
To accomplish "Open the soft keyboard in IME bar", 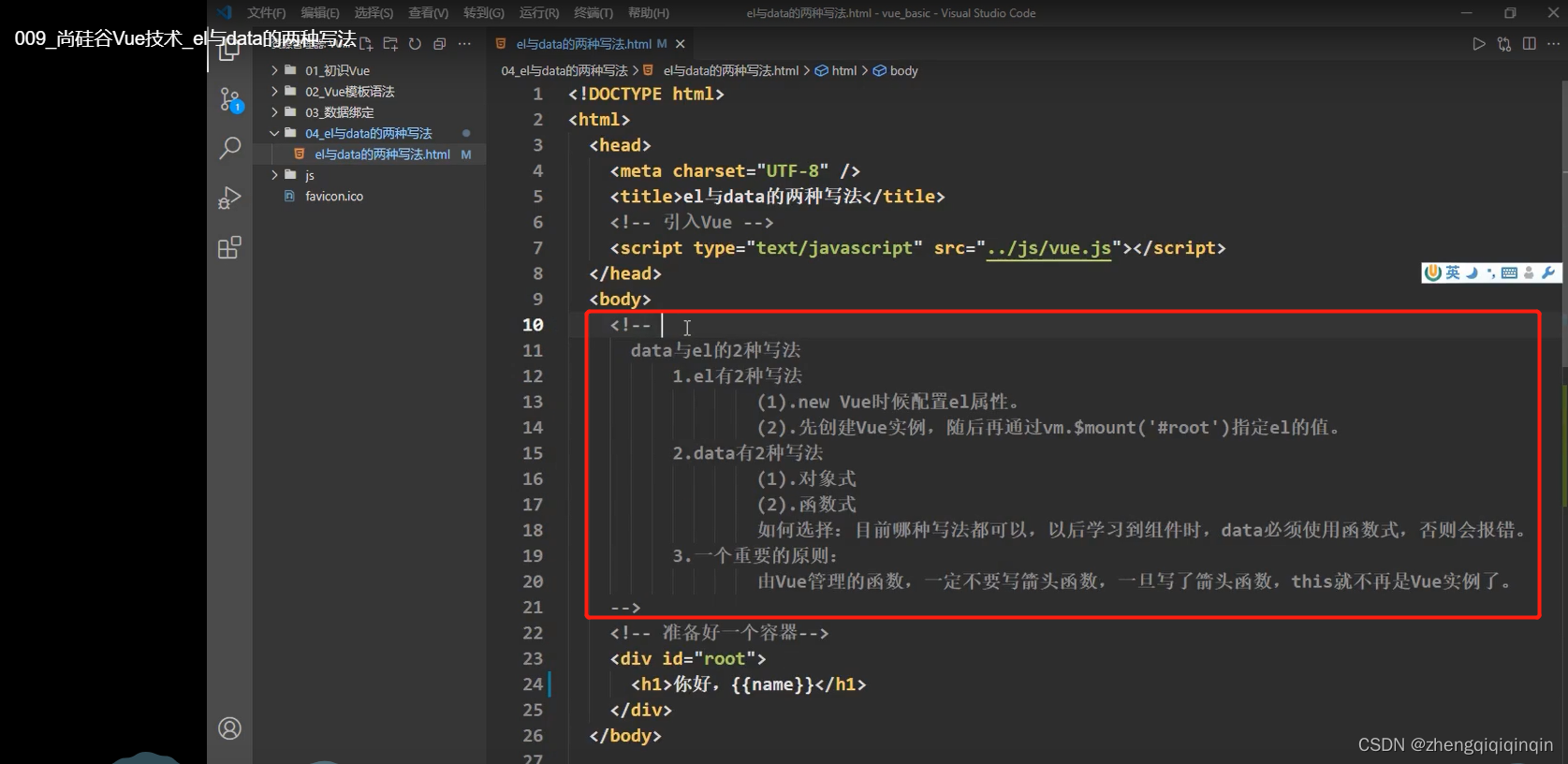I will point(1509,272).
